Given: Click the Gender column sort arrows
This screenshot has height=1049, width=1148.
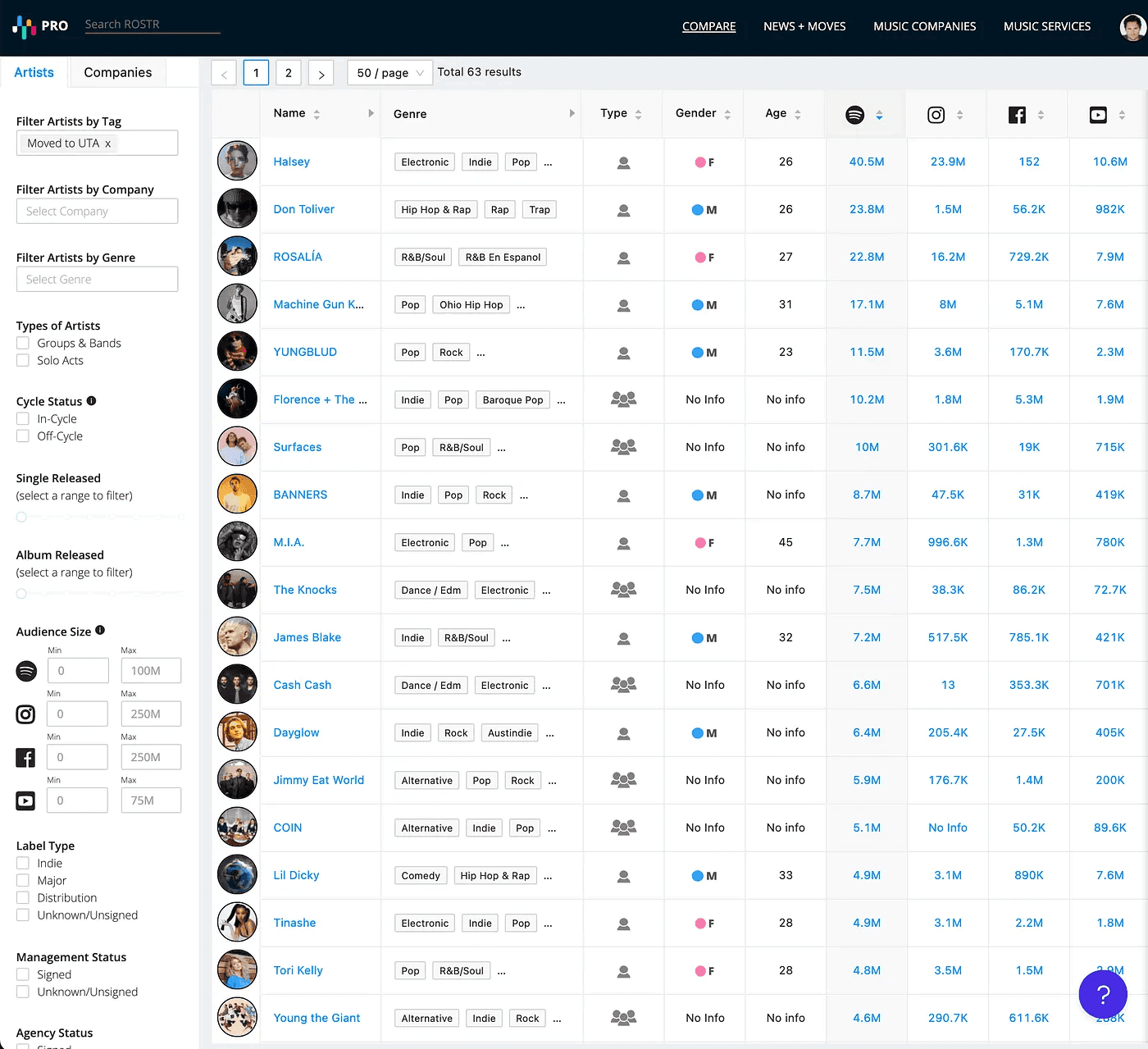Looking at the screenshot, I should click(727, 114).
